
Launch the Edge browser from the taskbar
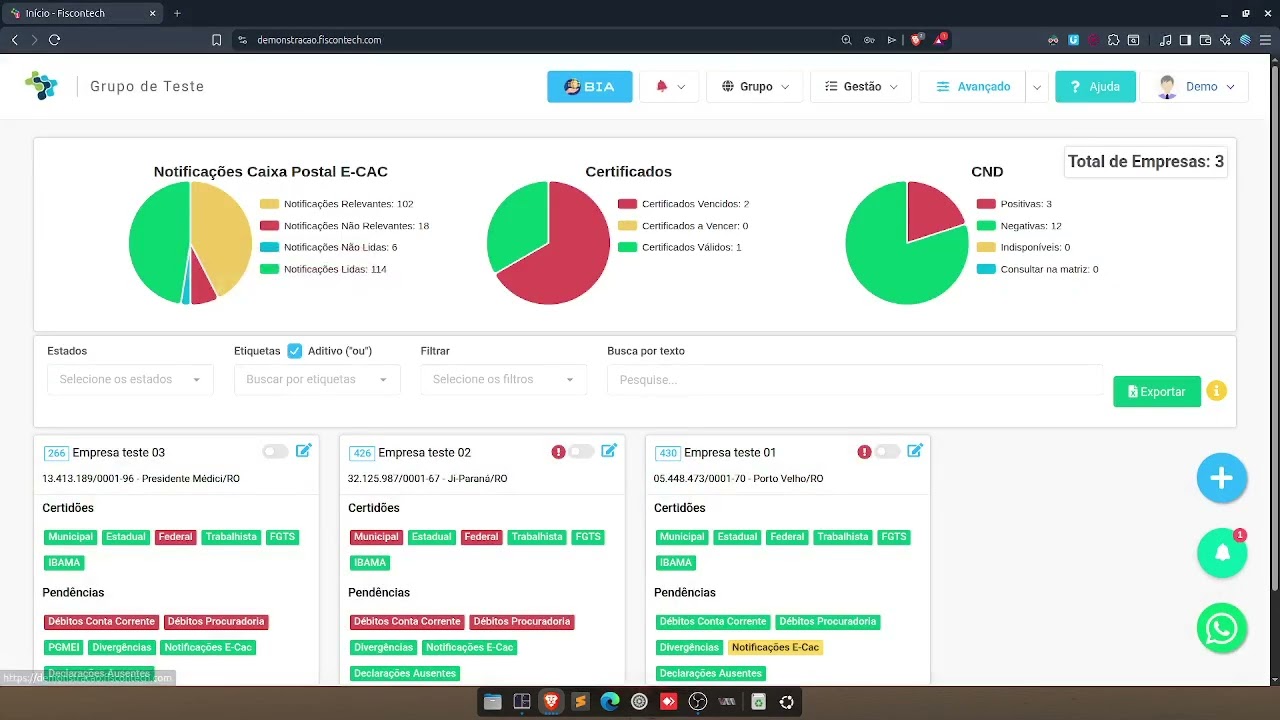click(x=610, y=702)
